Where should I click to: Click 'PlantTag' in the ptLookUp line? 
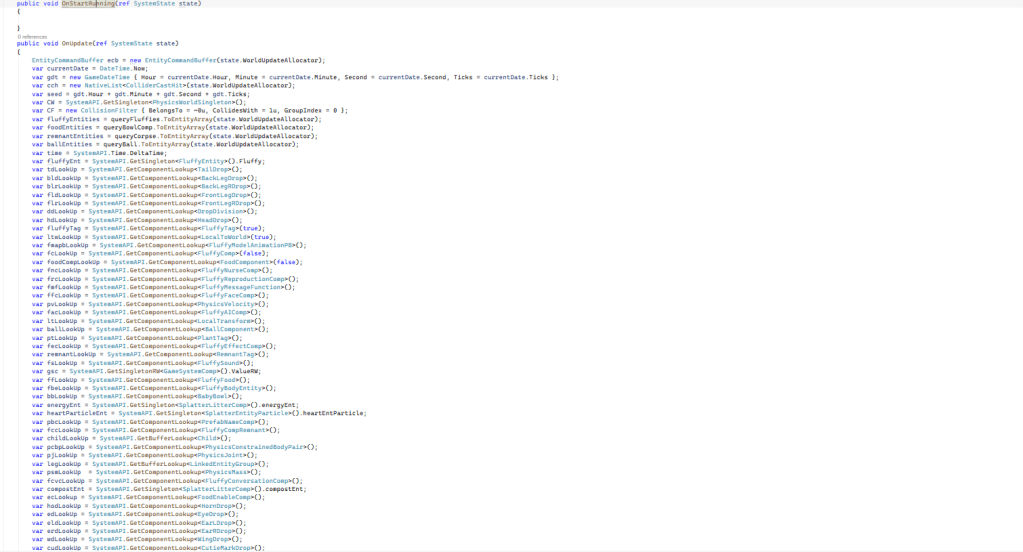click(x=213, y=338)
